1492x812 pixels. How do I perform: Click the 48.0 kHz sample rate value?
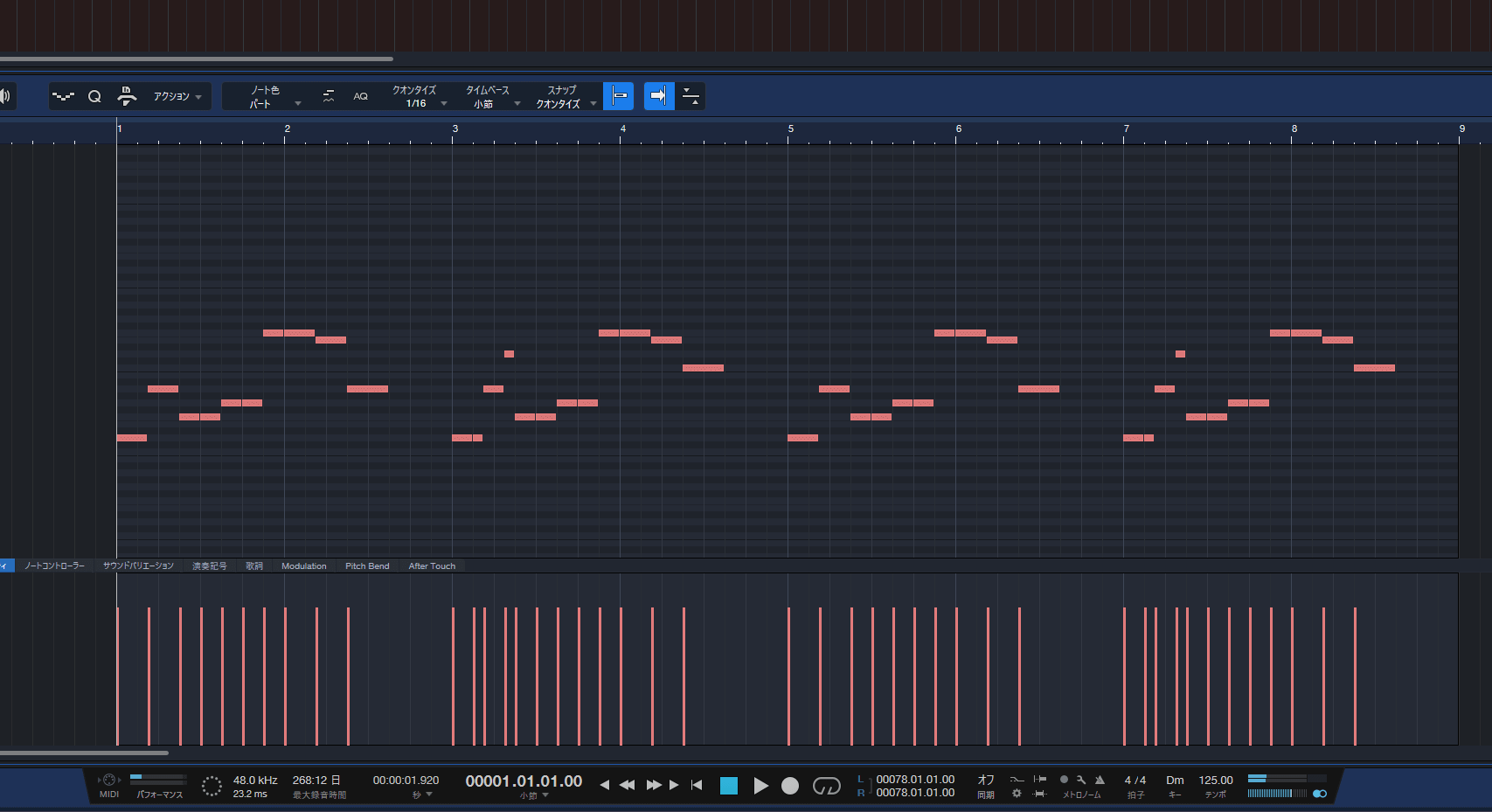pyautogui.click(x=255, y=781)
